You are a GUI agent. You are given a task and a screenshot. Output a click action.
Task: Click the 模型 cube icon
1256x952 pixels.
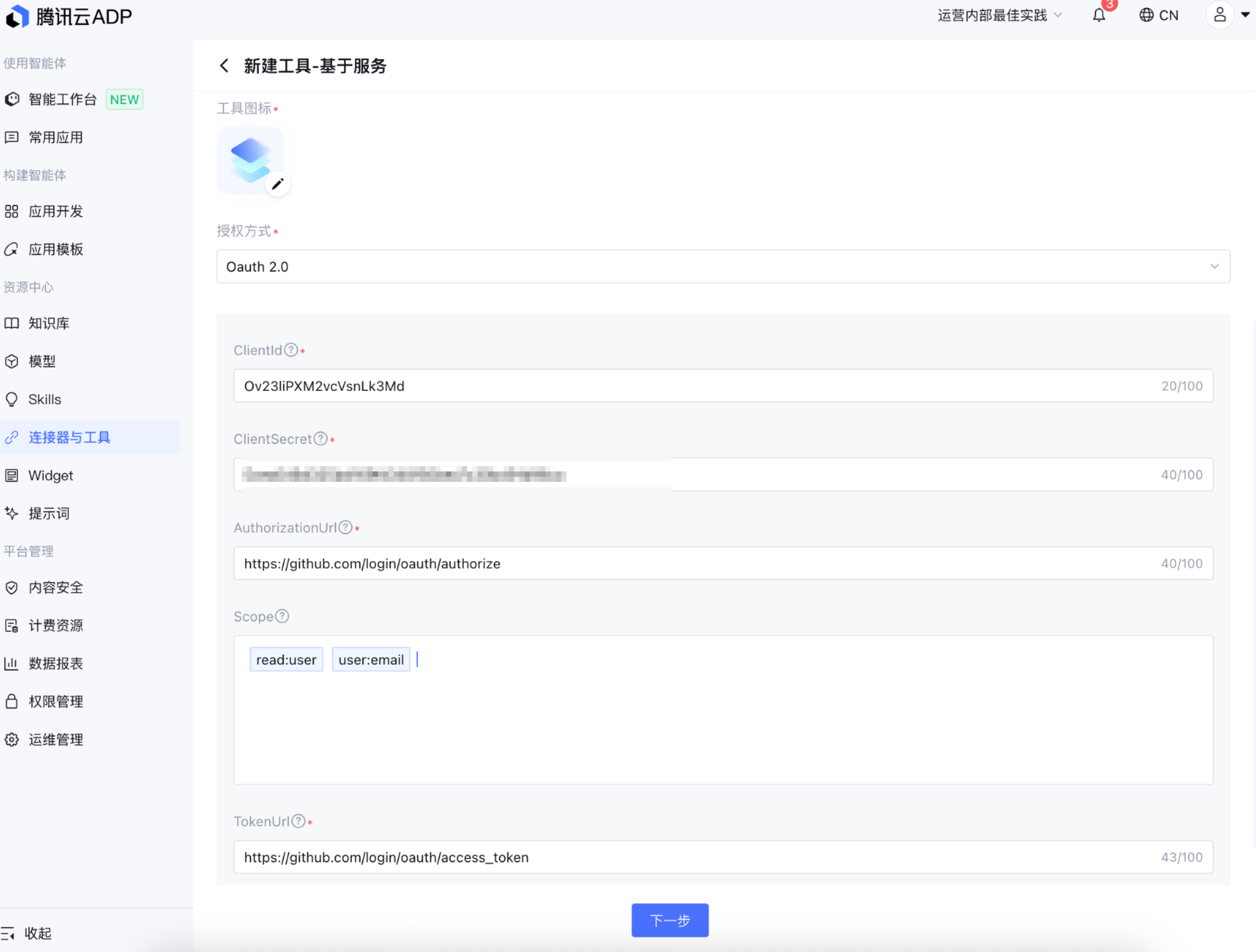pyautogui.click(x=12, y=361)
